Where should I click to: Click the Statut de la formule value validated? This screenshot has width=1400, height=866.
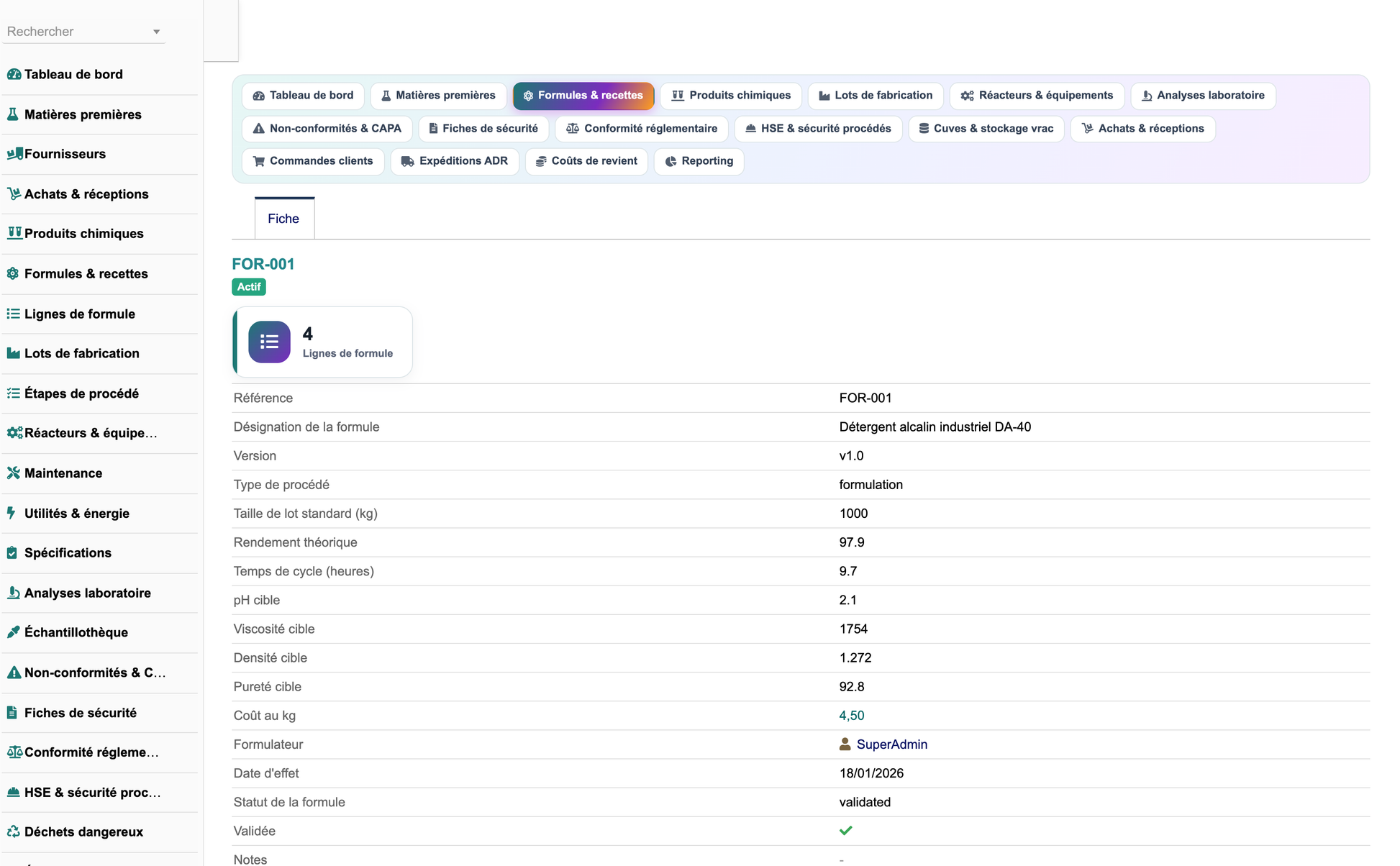pyautogui.click(x=865, y=802)
